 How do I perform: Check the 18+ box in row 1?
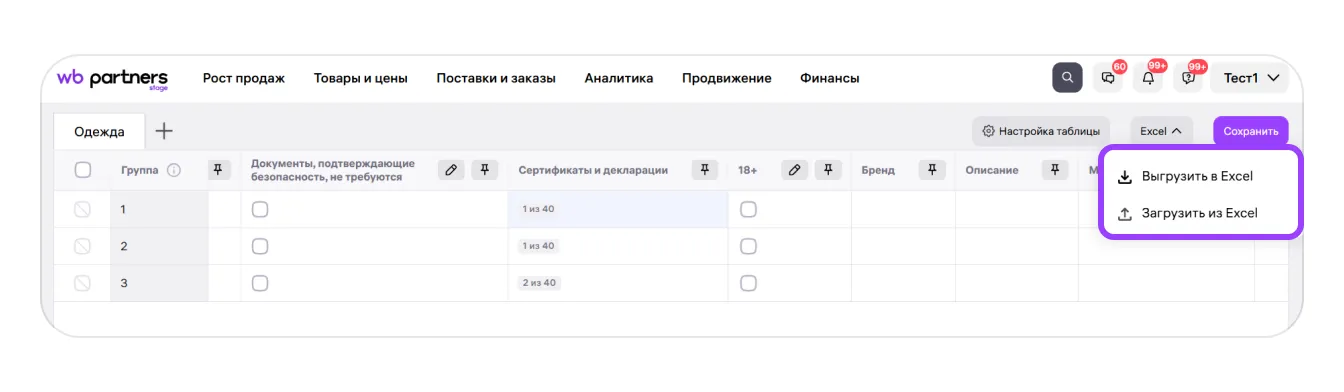coord(748,209)
